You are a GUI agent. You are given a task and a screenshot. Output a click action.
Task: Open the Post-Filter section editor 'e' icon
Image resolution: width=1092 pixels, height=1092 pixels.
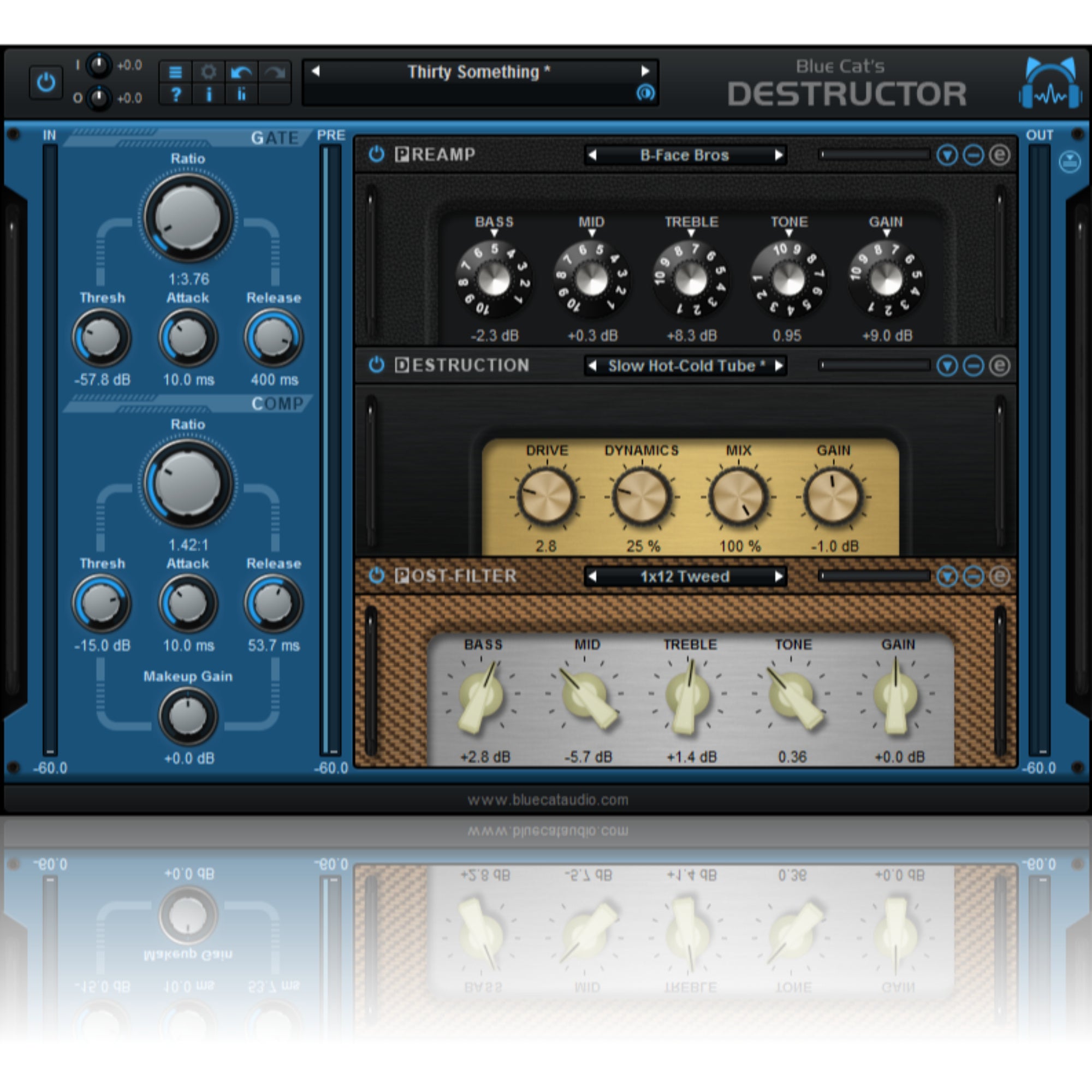point(999,577)
